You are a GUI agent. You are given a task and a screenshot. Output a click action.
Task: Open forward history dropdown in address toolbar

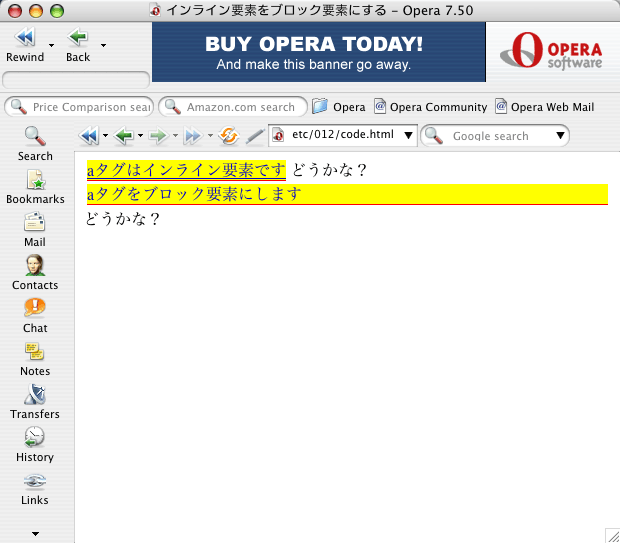tap(176, 136)
